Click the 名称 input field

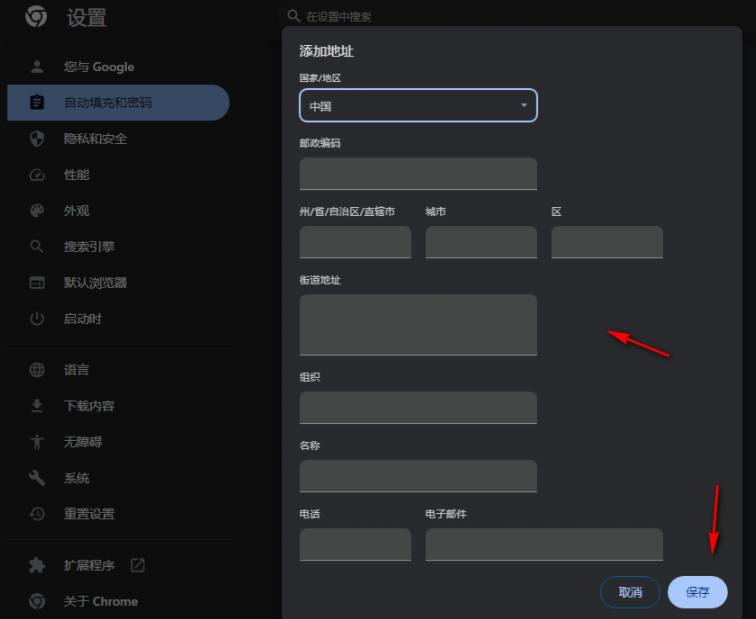(418, 476)
